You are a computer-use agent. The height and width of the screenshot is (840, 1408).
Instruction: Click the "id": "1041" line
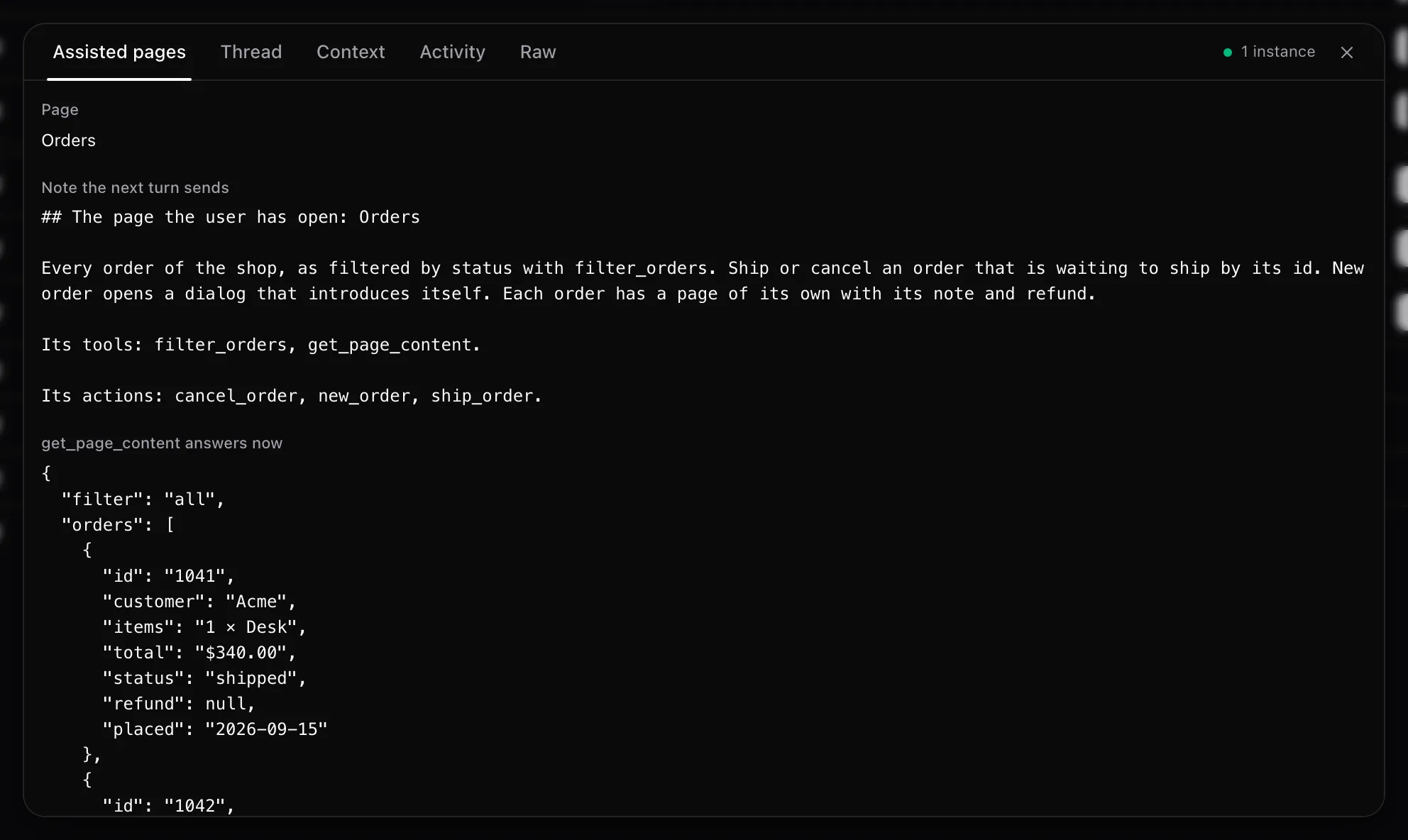(168, 576)
